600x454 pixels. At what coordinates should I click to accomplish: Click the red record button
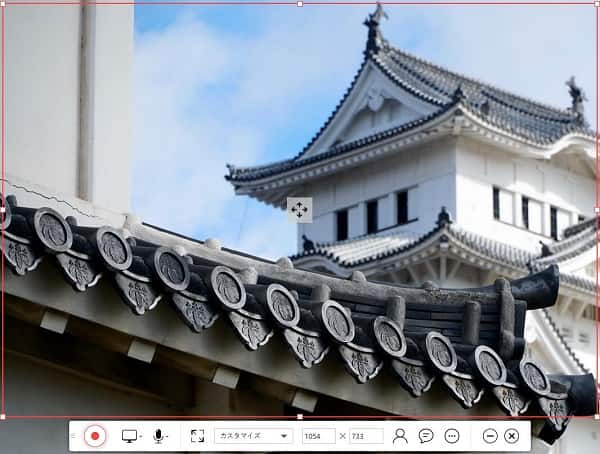[x=95, y=436]
